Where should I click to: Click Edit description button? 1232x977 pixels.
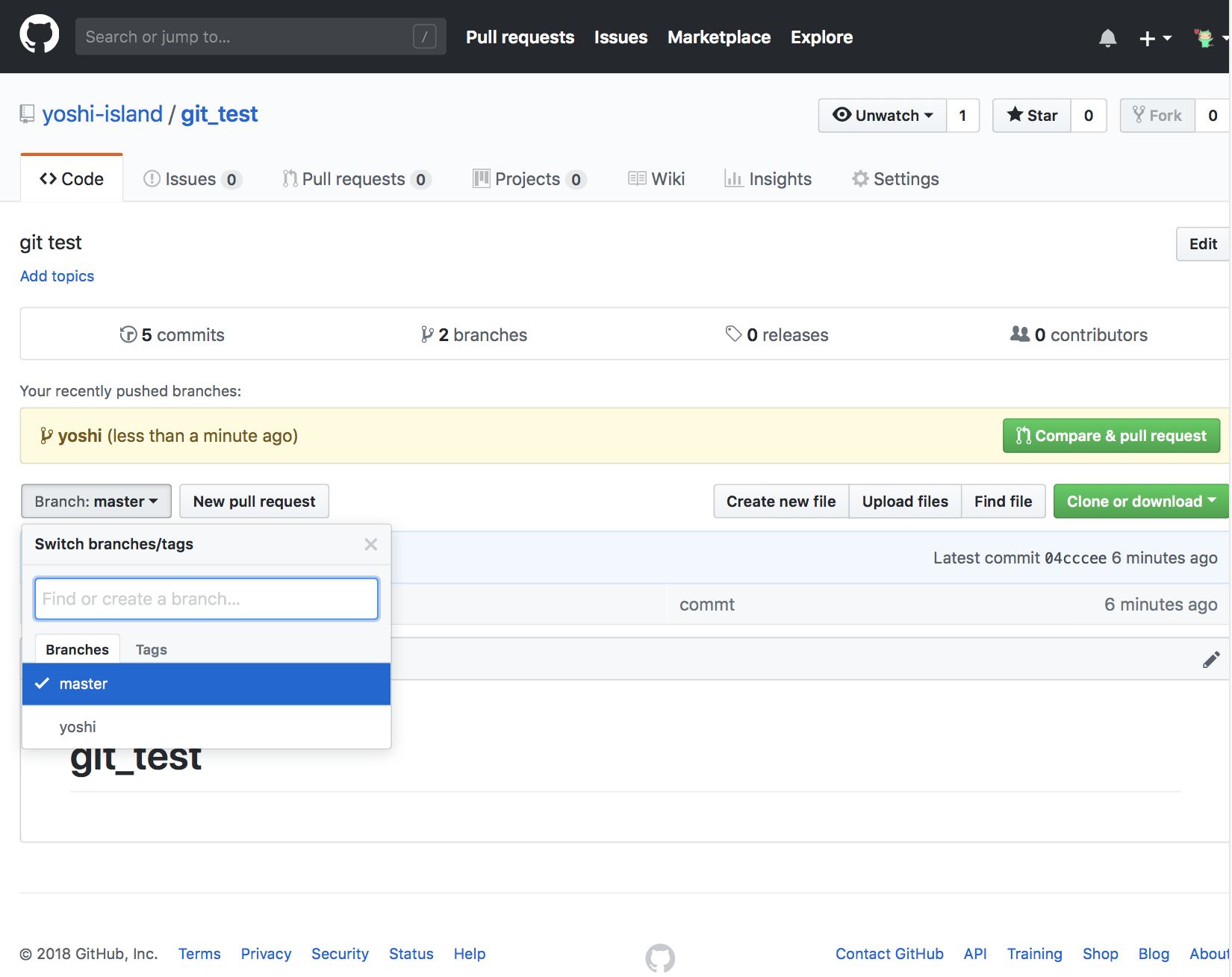tap(1203, 244)
